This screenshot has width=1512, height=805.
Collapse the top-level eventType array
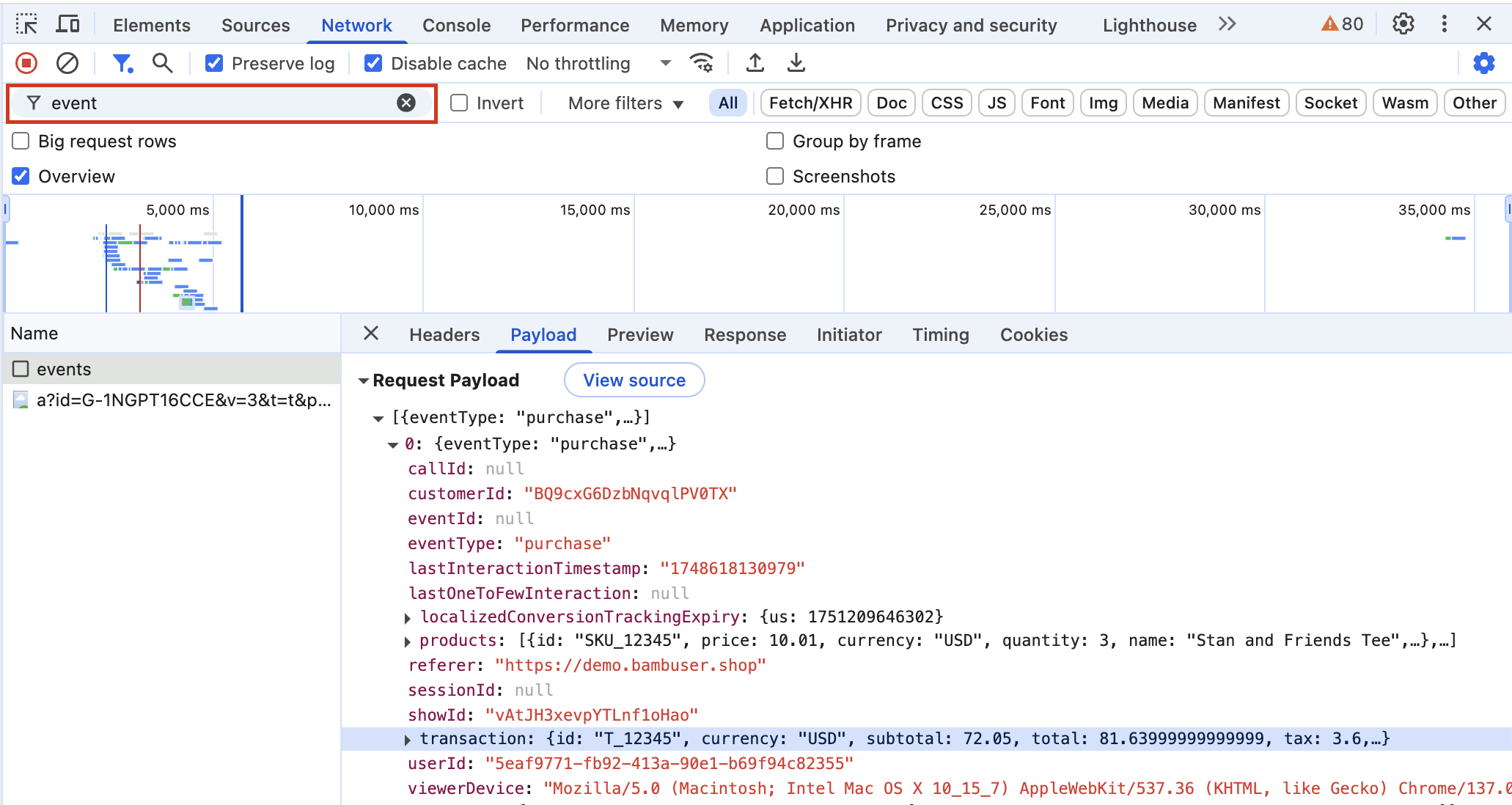coord(378,419)
